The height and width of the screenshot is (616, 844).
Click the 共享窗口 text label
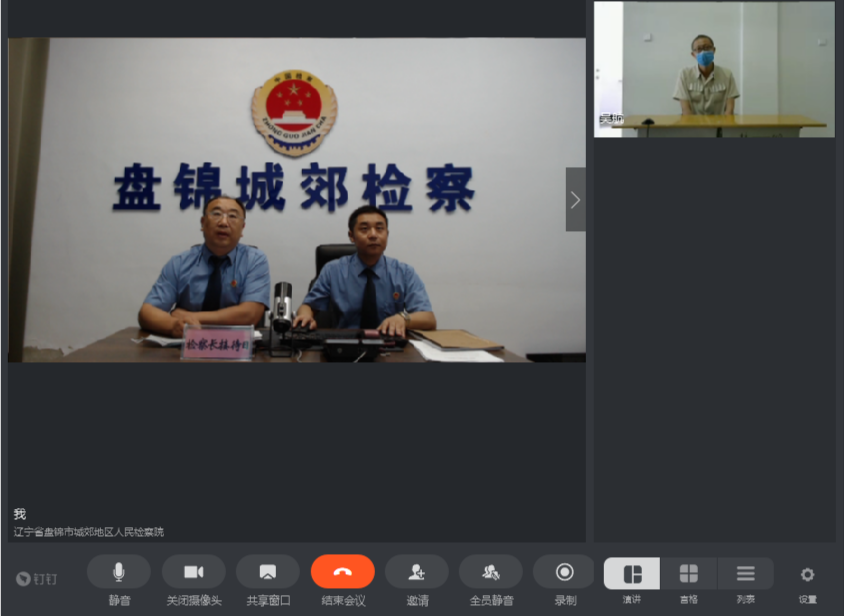tap(268, 601)
